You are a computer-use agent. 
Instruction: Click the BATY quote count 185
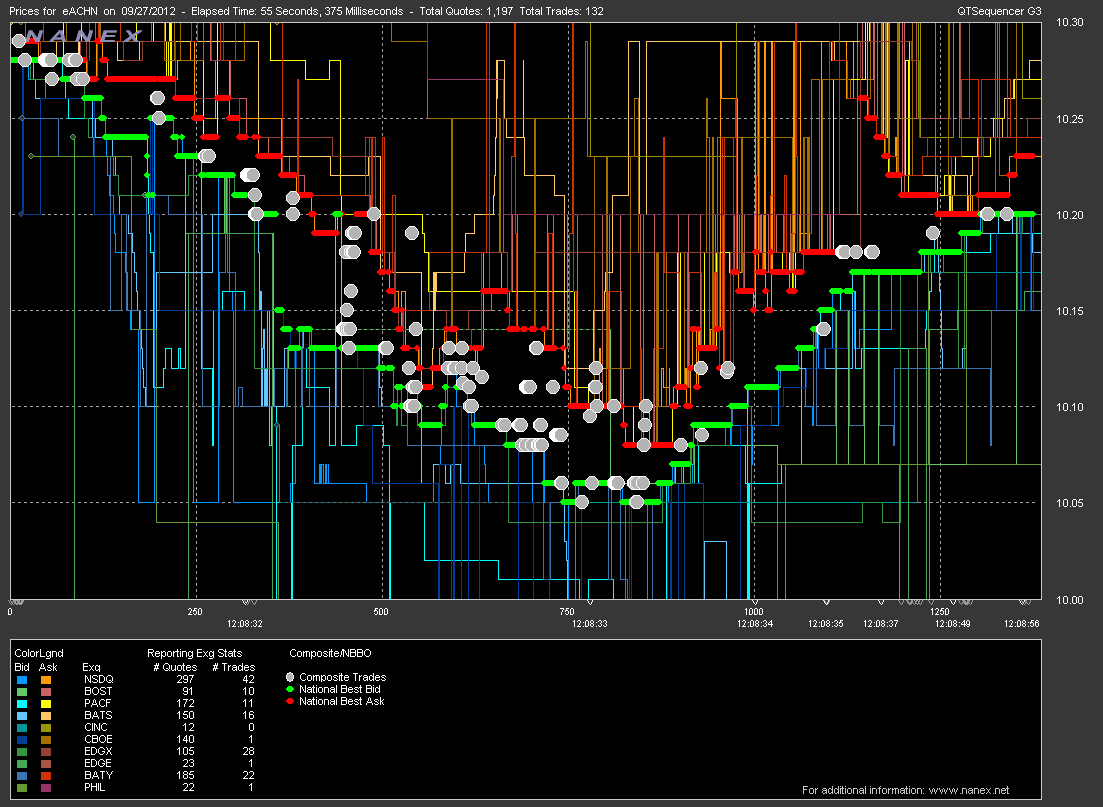coord(185,775)
